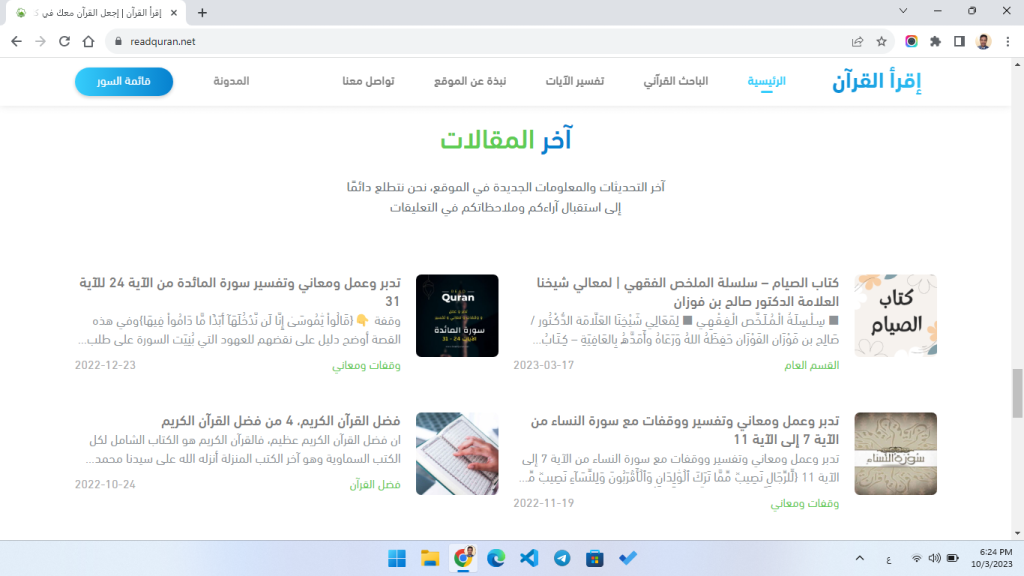
Task: Open Microsoft Store from the taskbar
Action: click(x=595, y=558)
